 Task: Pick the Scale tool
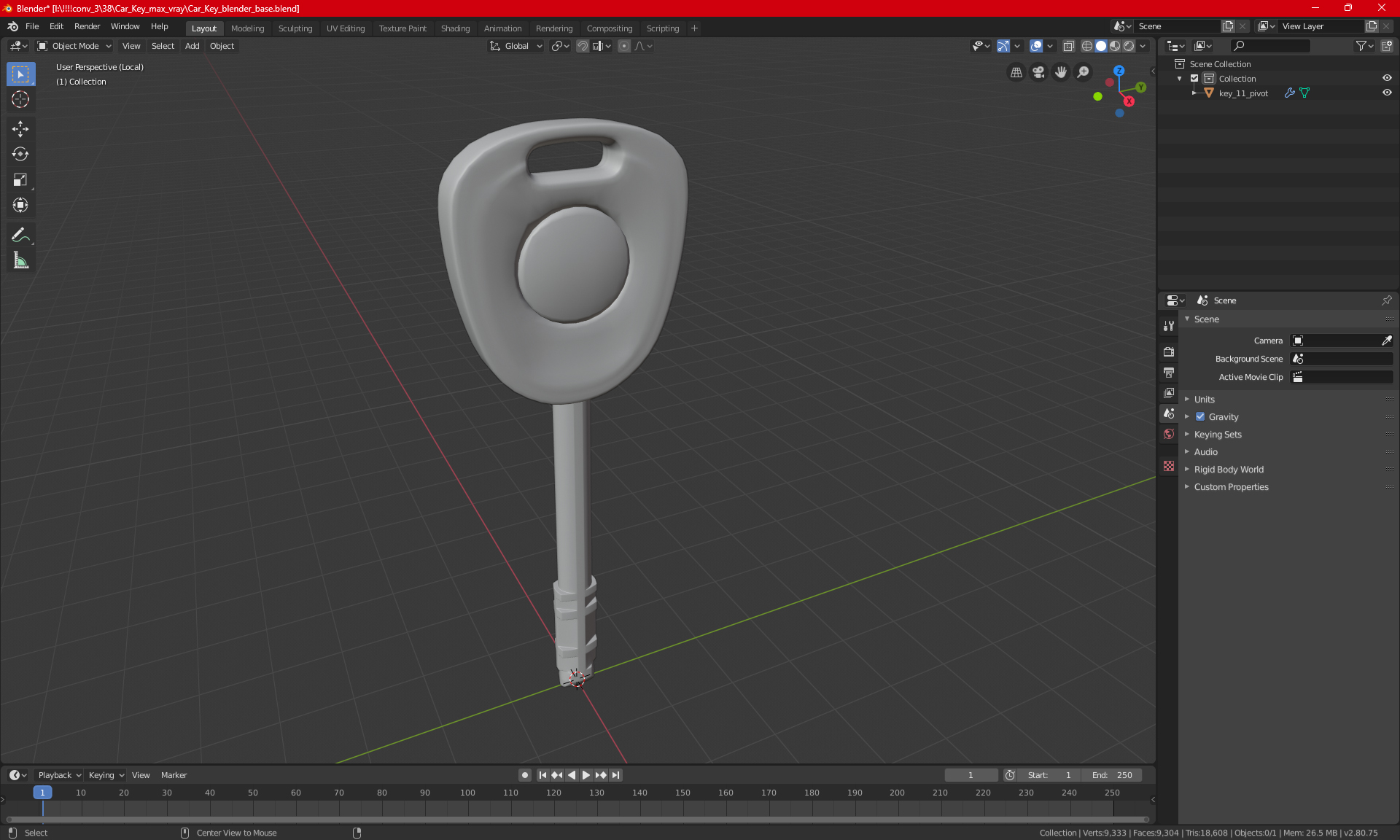pos(20,179)
